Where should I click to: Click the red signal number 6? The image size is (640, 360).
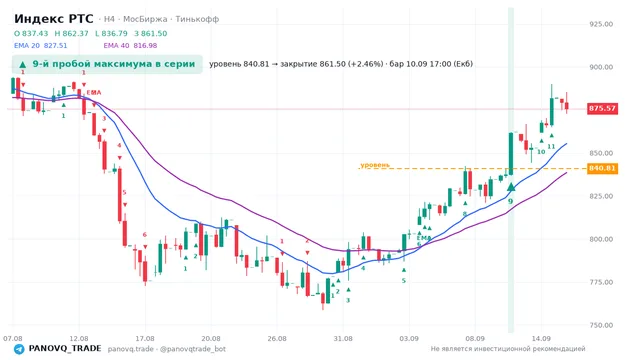pyautogui.click(x=144, y=235)
